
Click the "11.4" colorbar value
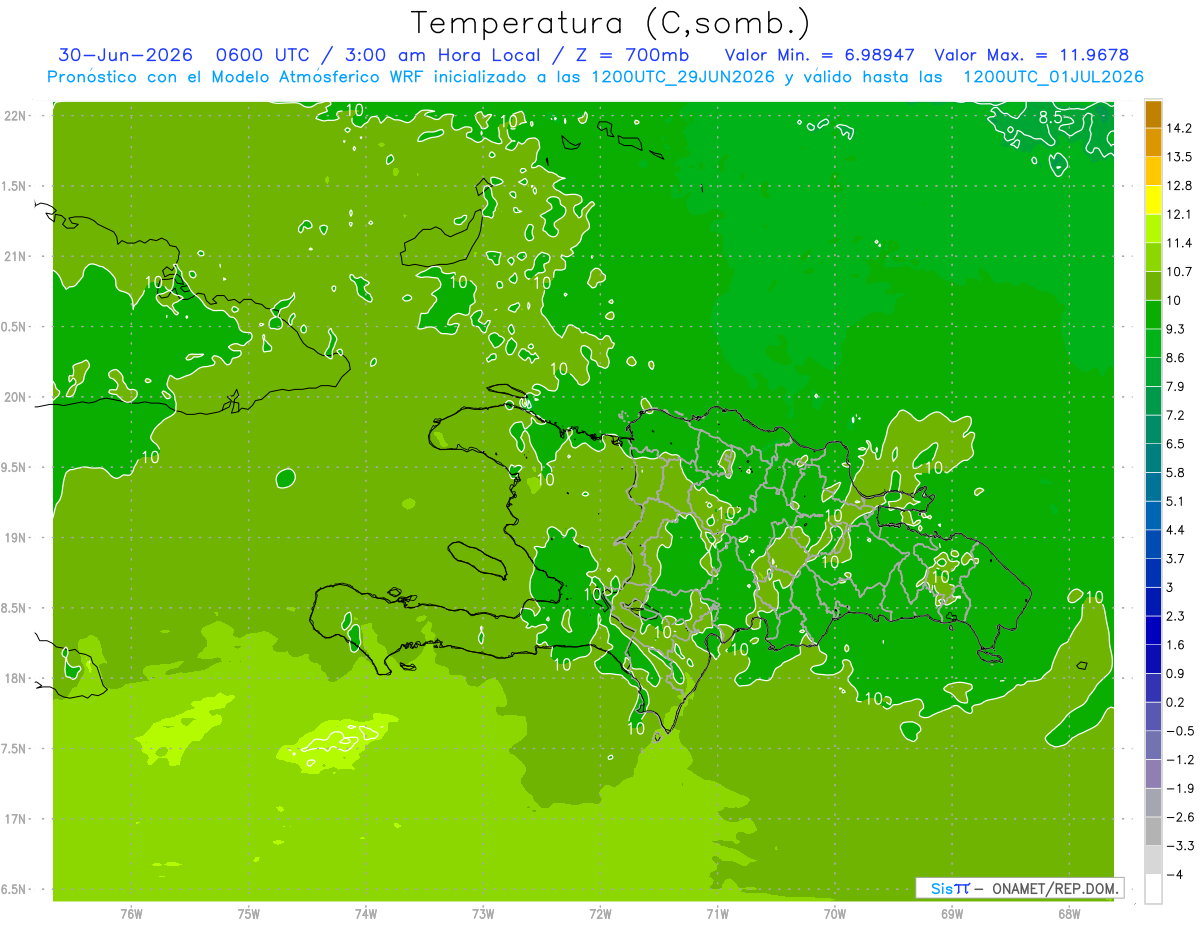(x=1179, y=243)
